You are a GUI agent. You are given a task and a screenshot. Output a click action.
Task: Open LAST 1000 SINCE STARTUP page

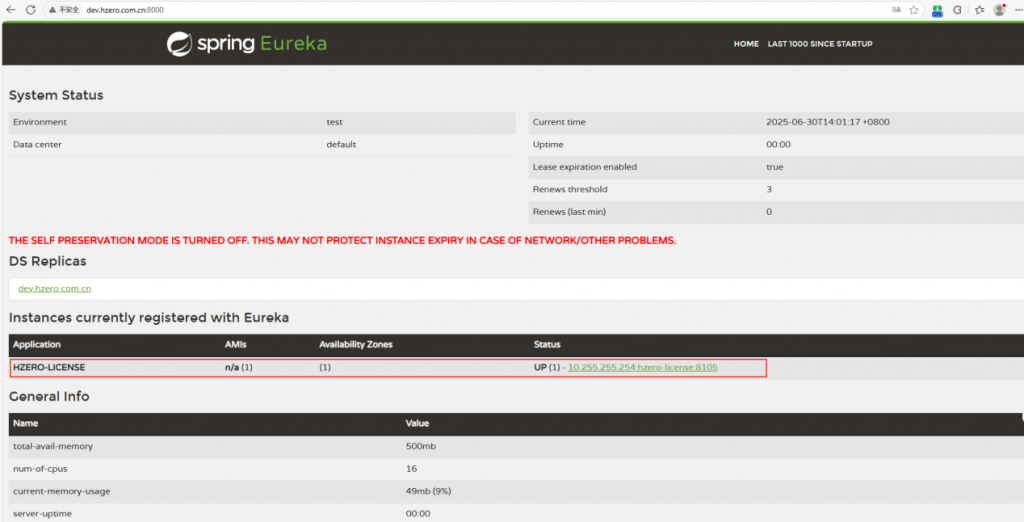[819, 44]
